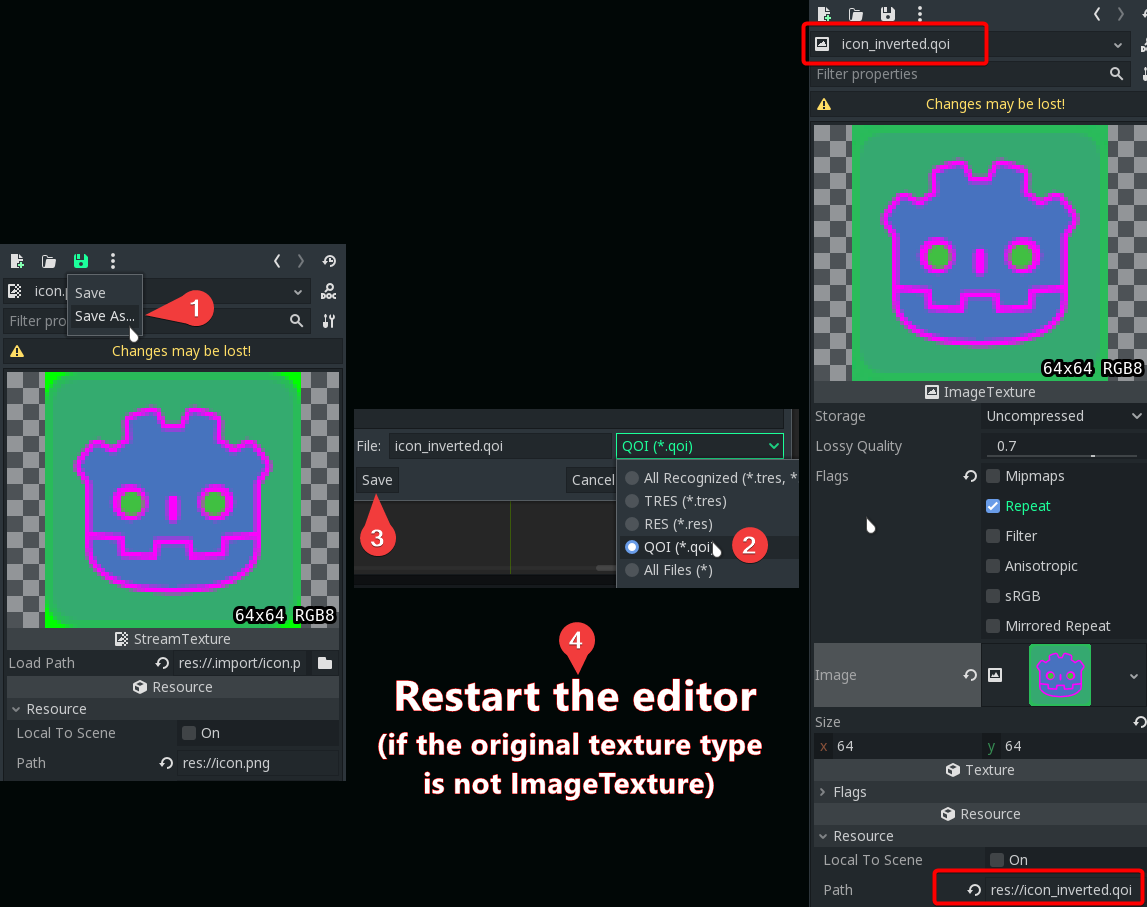Click the File name field icon_inverted.qoi
The width and height of the screenshot is (1147, 907).
point(500,446)
